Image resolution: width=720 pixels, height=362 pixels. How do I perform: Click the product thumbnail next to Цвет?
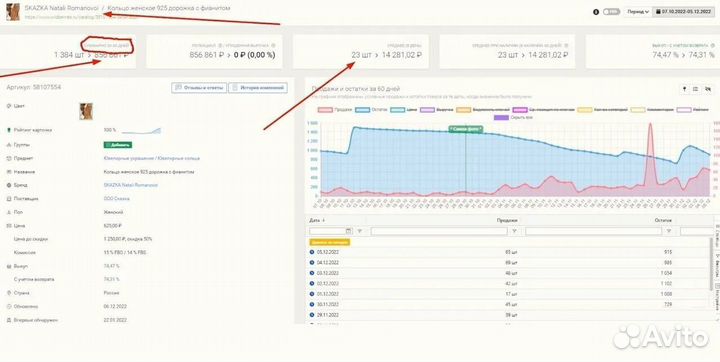point(86,111)
